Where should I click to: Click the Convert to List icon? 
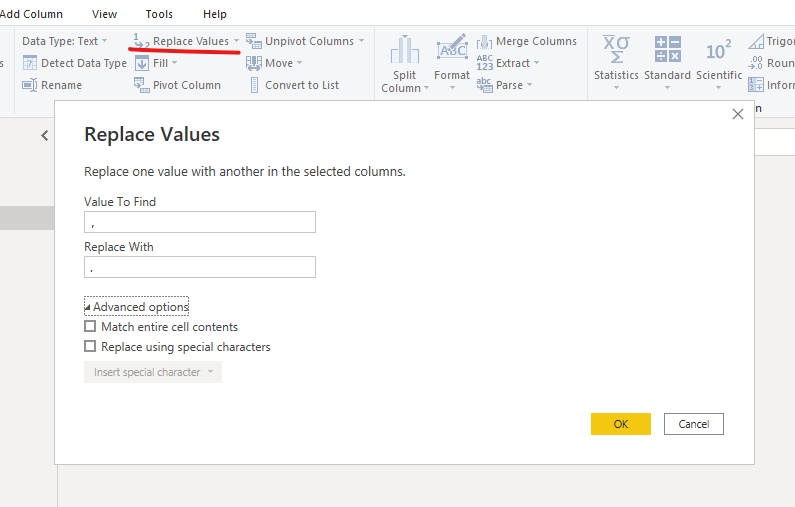[255, 85]
